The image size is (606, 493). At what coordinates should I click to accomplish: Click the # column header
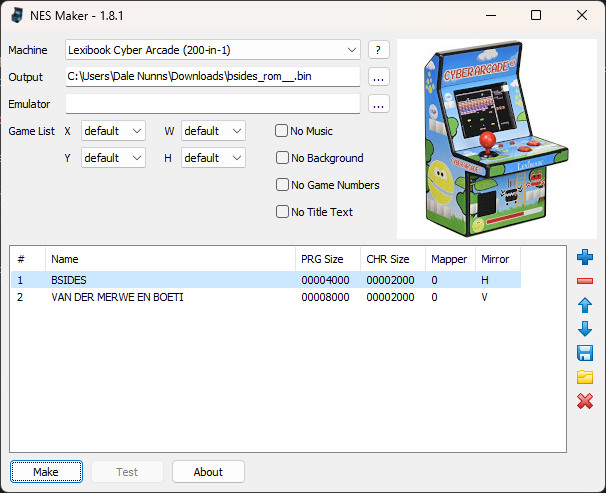[x=28, y=259]
